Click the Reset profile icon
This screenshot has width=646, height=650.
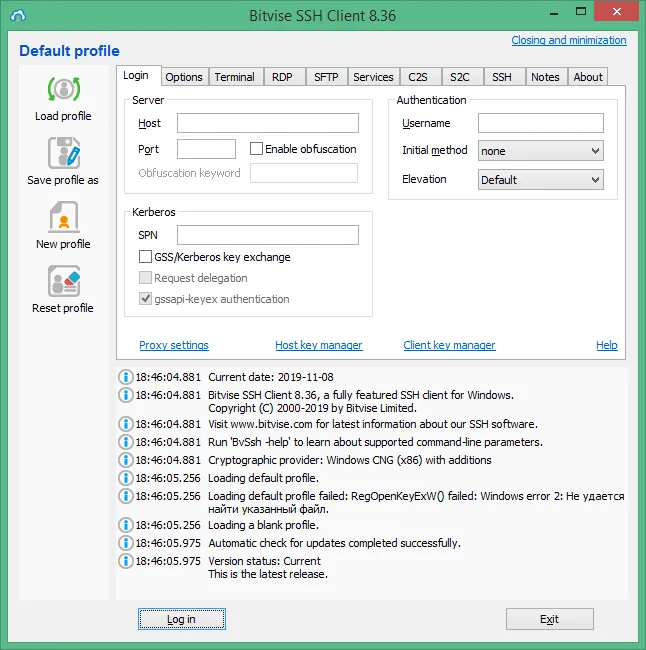click(x=64, y=281)
